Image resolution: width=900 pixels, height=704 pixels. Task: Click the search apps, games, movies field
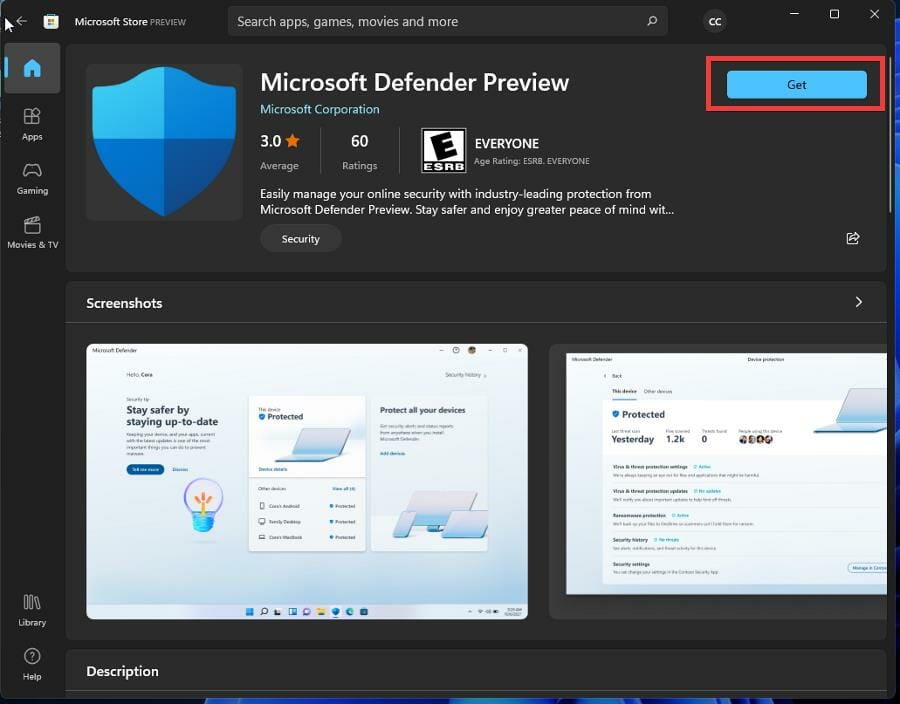[x=448, y=21]
